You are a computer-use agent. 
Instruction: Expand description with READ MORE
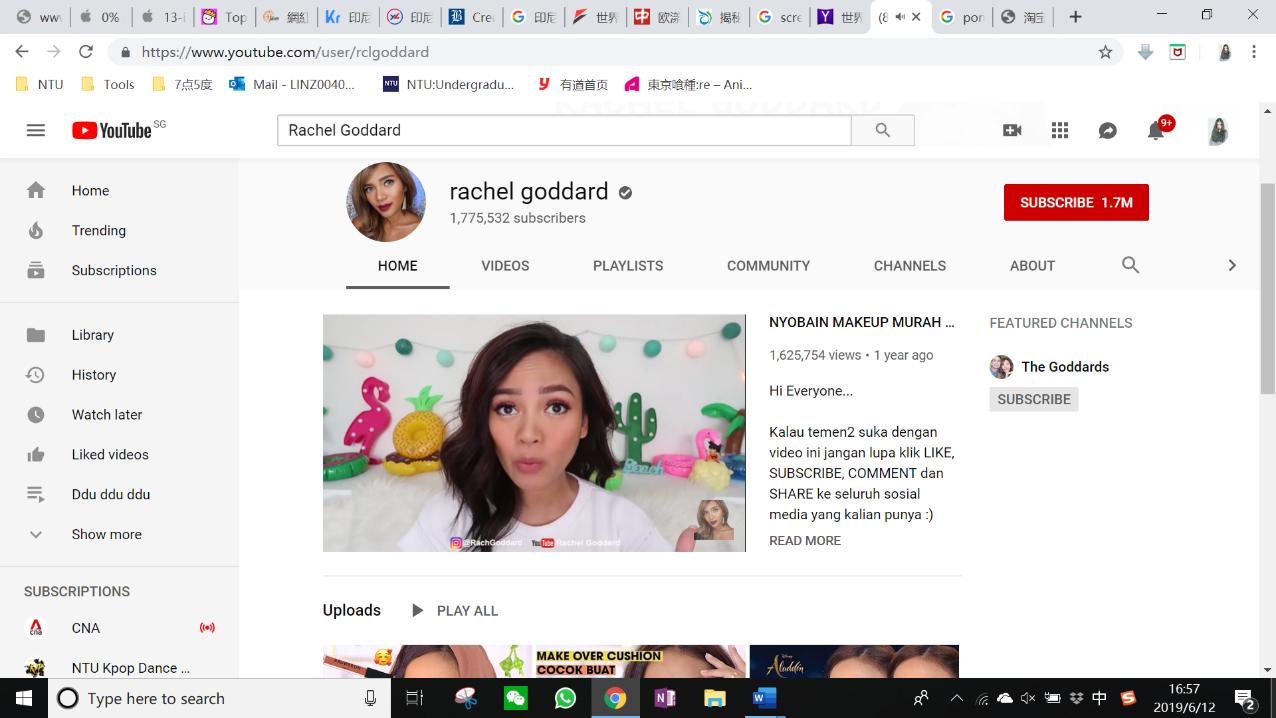tap(805, 540)
